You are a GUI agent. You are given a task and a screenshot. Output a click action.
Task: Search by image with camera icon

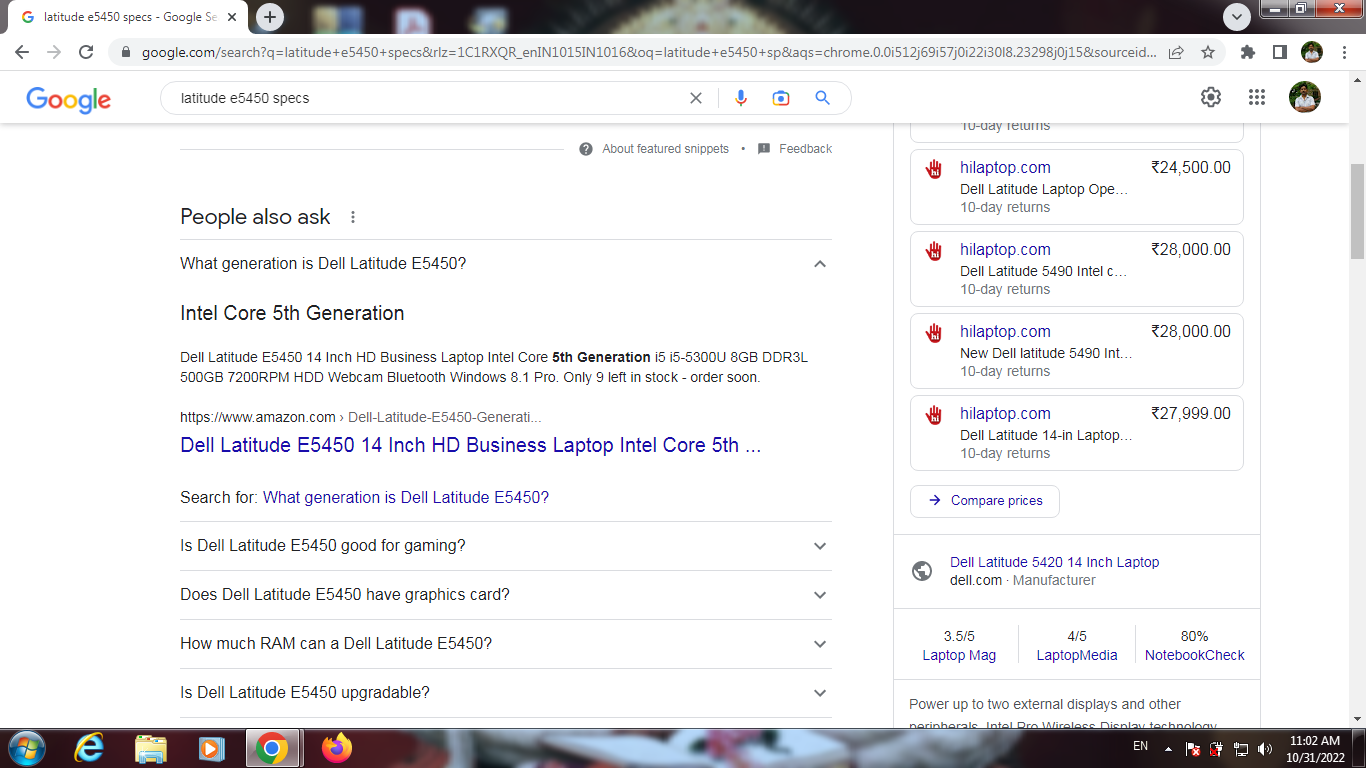(781, 98)
